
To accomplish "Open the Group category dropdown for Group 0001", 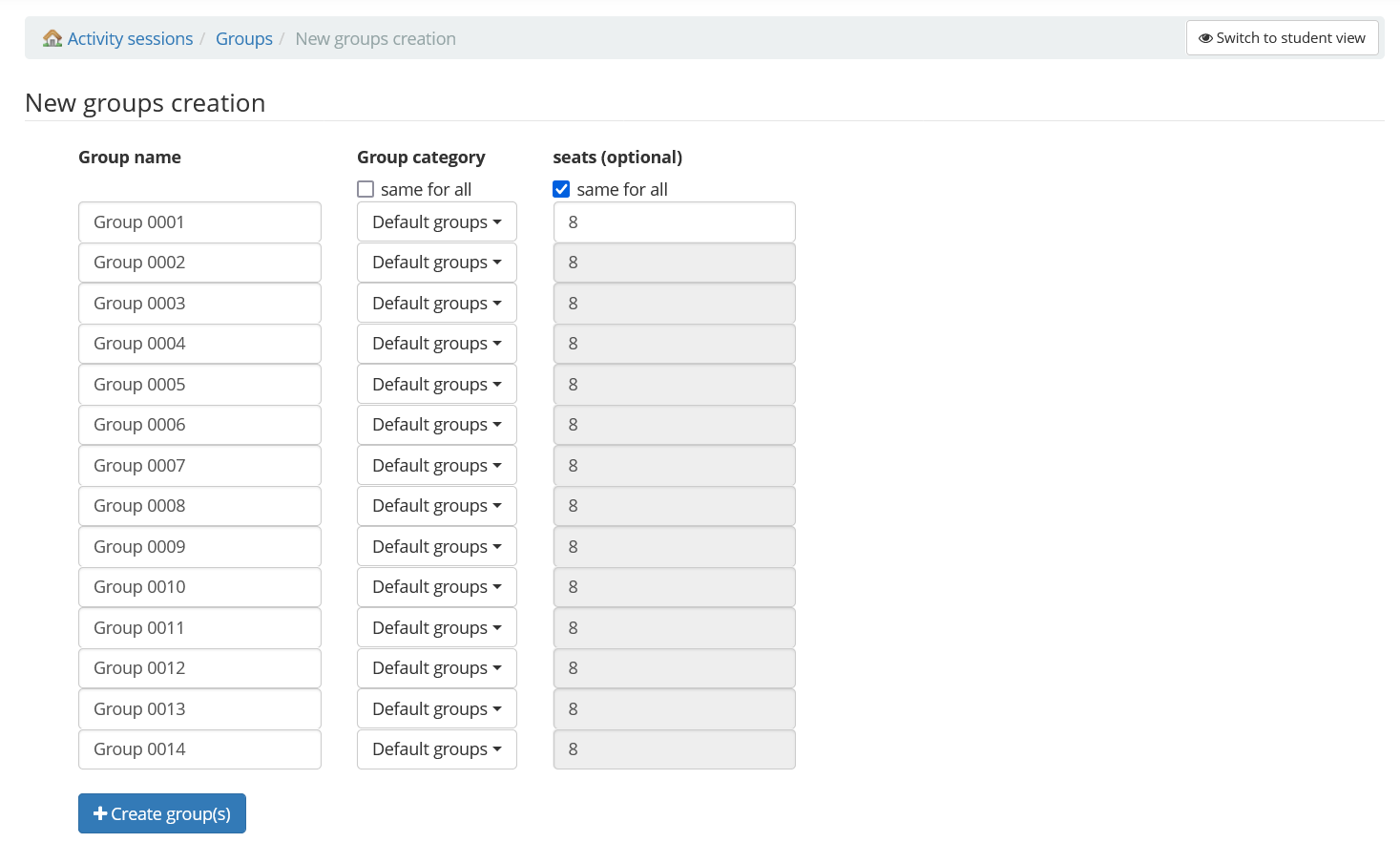I will (x=436, y=221).
